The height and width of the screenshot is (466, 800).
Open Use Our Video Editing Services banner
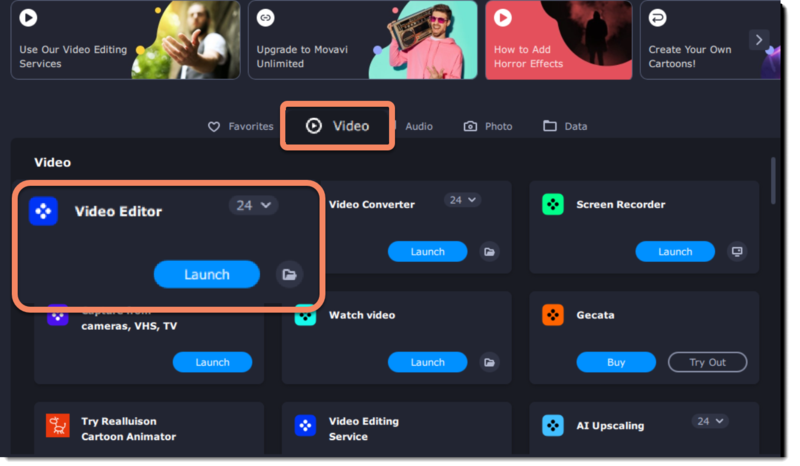(x=126, y=40)
